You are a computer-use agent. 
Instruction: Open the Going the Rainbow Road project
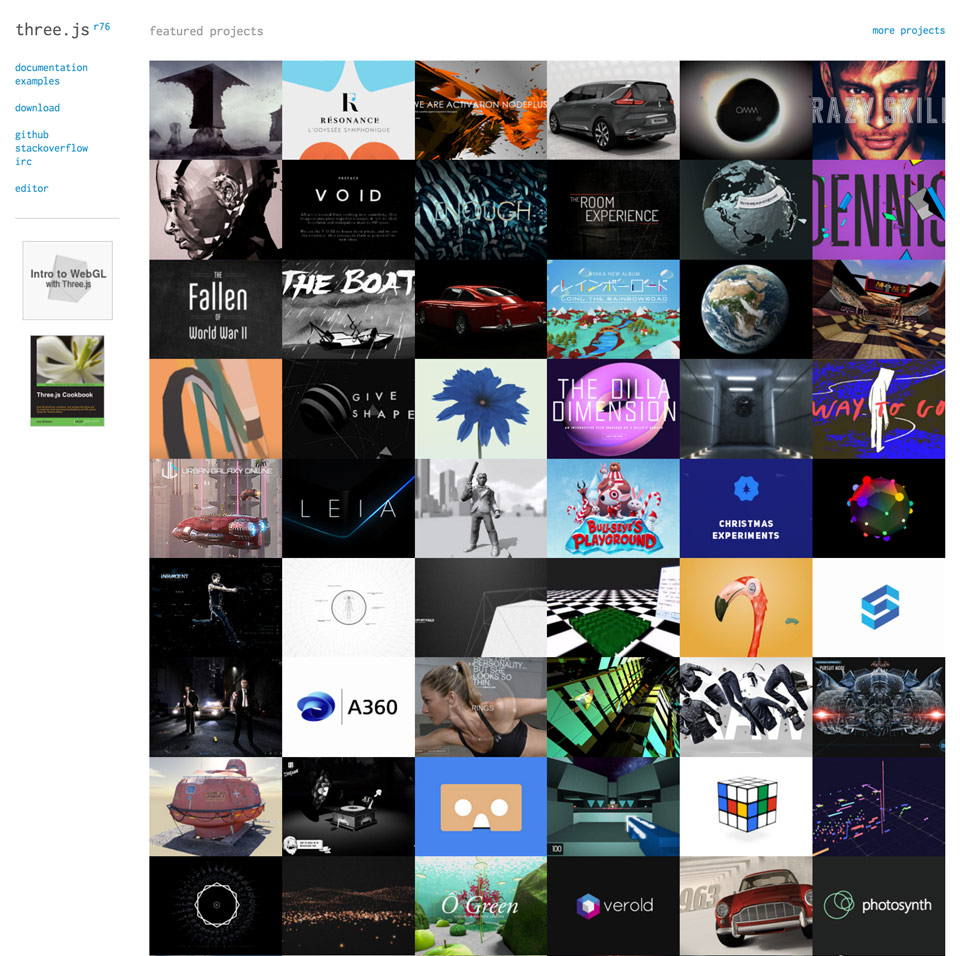[613, 309]
